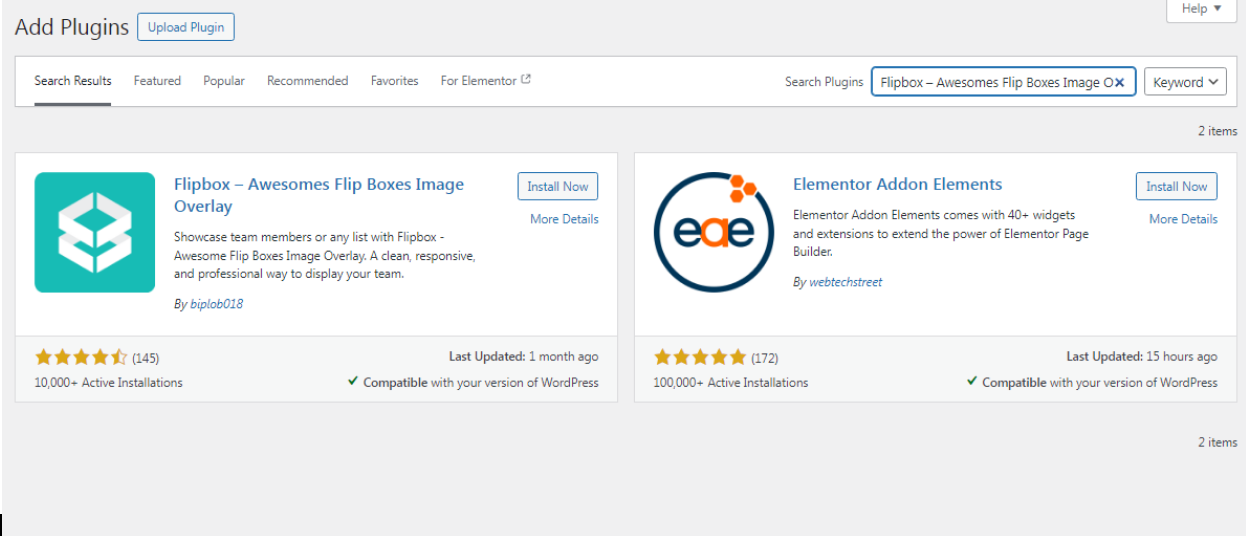
Task: Click the Upload Plugin button
Action: [186, 27]
